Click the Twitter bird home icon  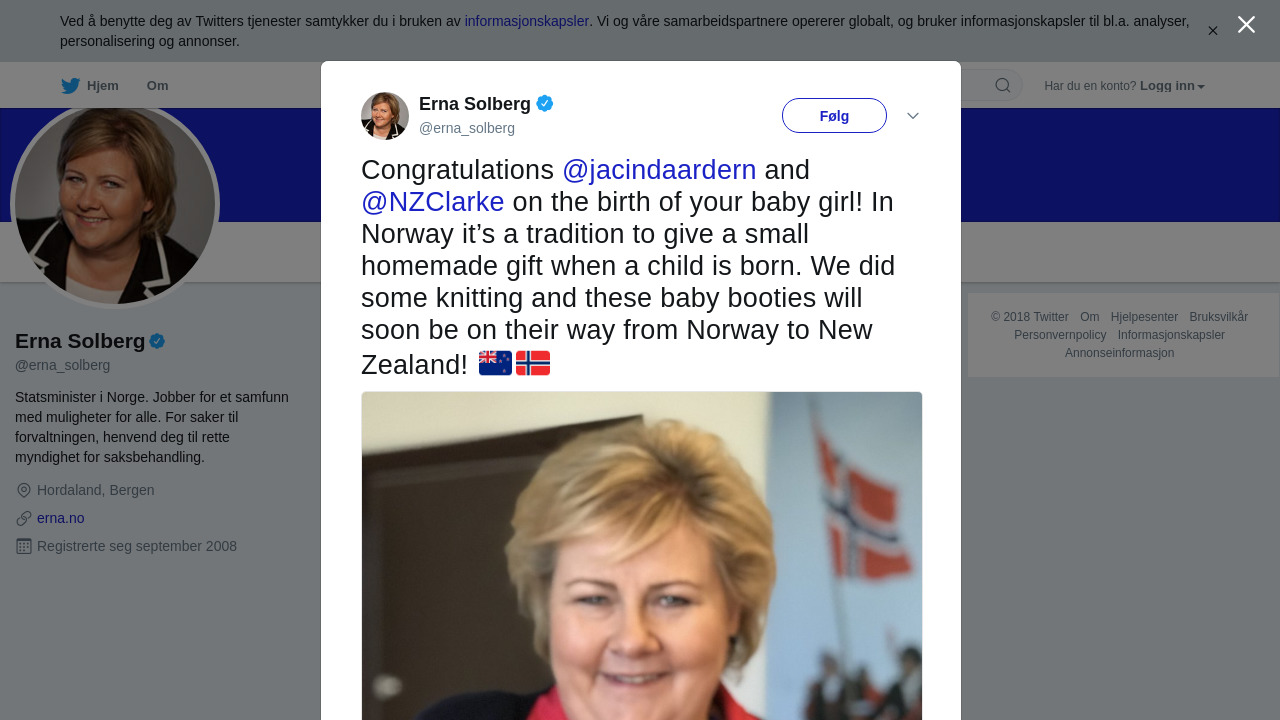70,86
